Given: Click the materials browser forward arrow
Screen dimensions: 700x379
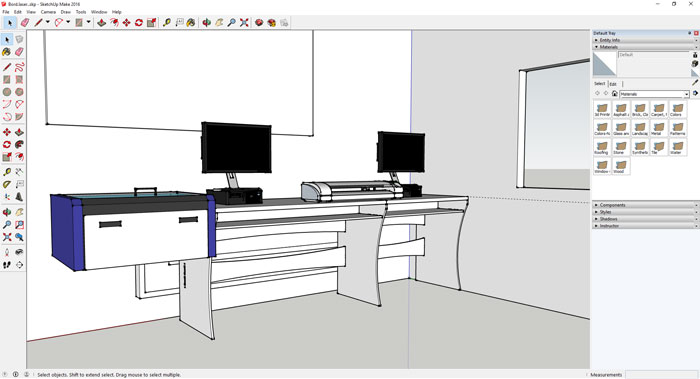Looking at the screenshot, I should pos(606,94).
